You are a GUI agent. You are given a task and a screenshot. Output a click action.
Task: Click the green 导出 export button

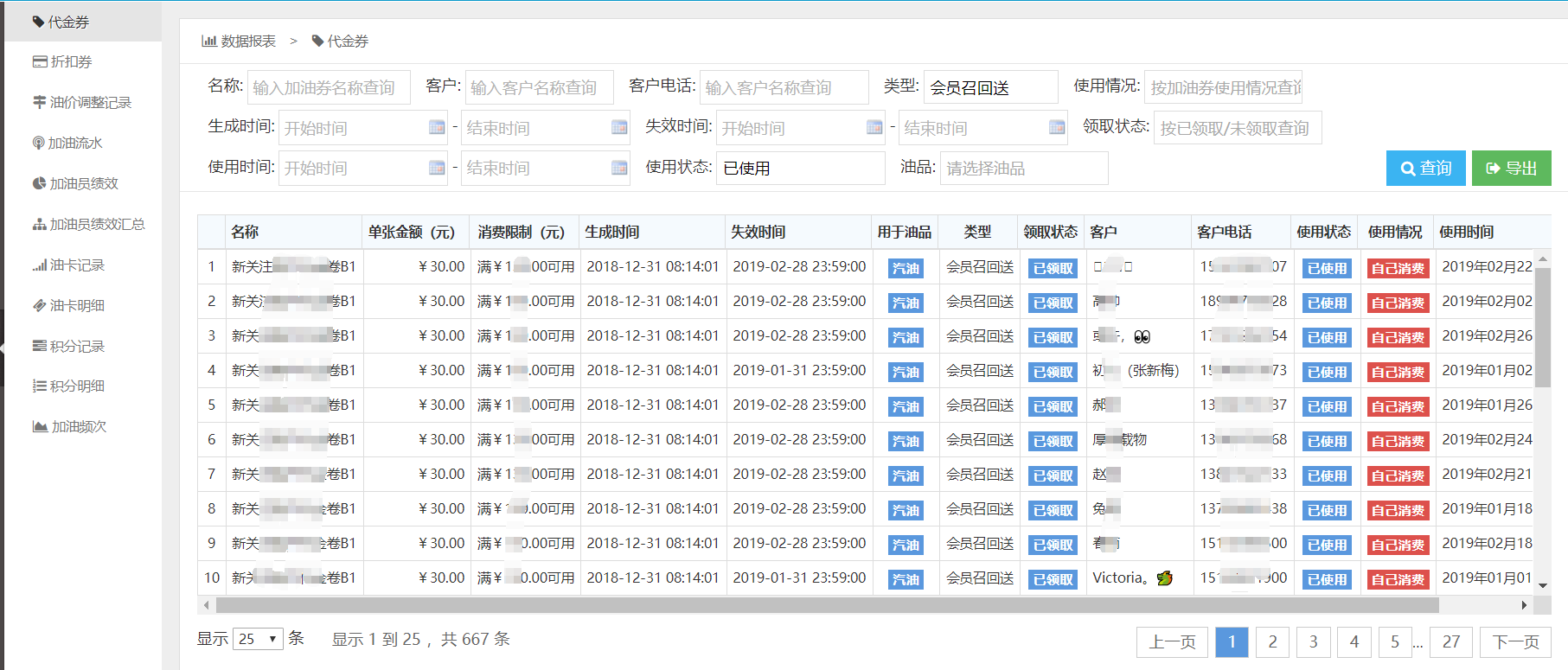(1511, 168)
